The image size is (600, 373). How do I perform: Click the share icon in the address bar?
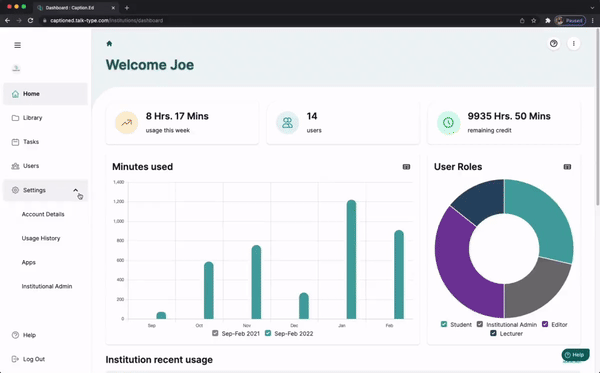pos(522,21)
